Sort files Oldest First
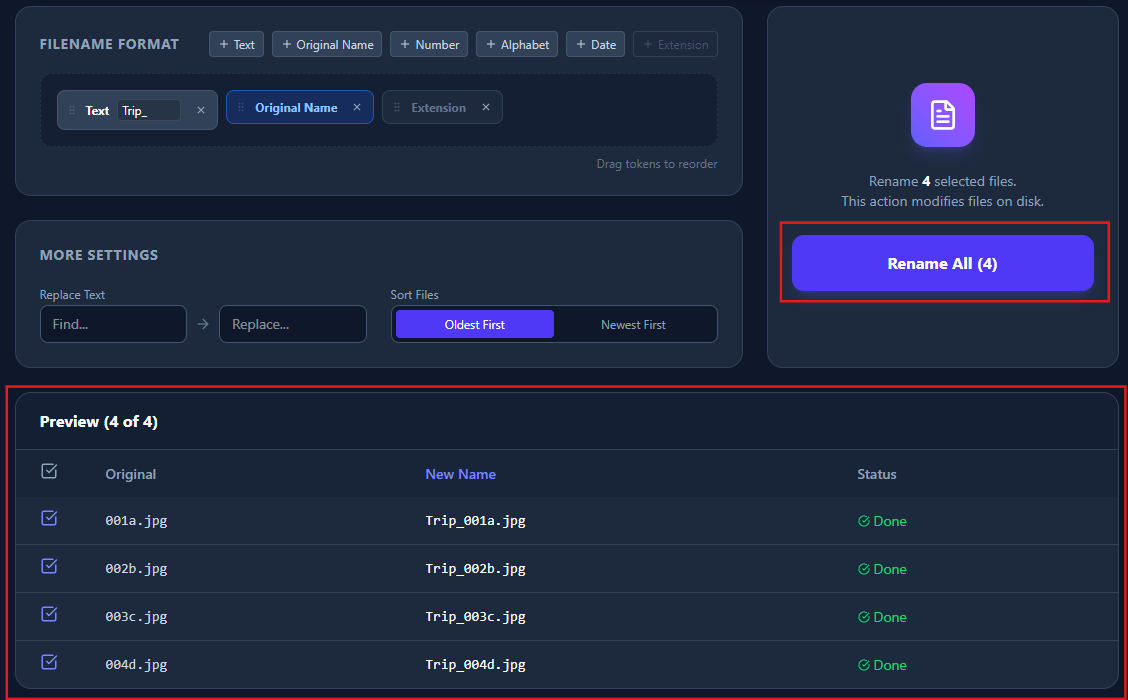Image resolution: width=1128 pixels, height=700 pixels. 475,324
